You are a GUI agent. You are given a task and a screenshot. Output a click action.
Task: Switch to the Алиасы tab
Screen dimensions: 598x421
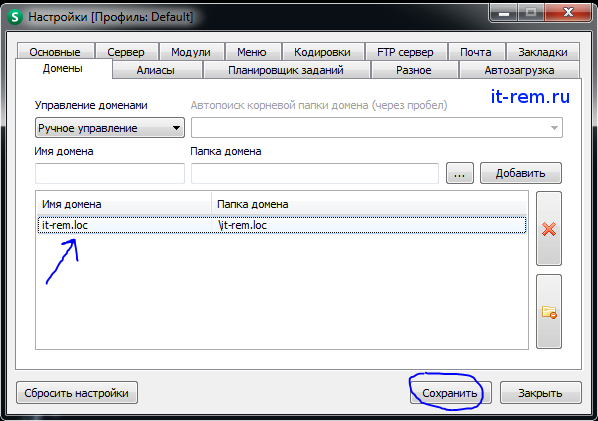(156, 70)
